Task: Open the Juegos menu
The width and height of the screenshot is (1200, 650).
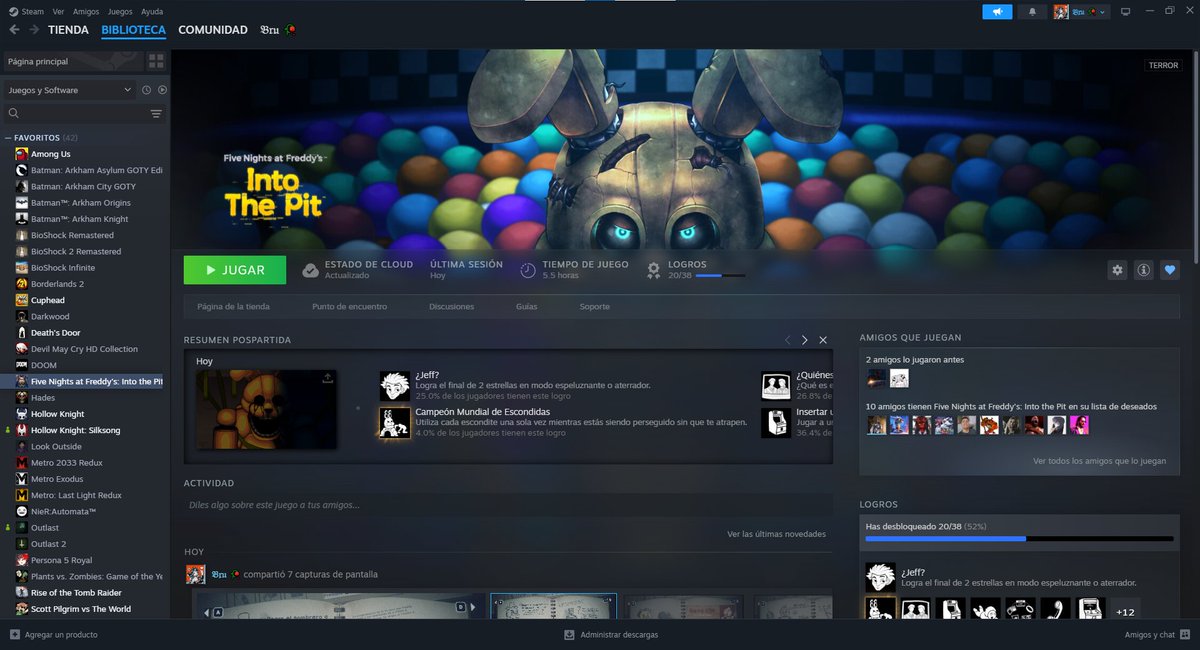Action: pos(119,11)
